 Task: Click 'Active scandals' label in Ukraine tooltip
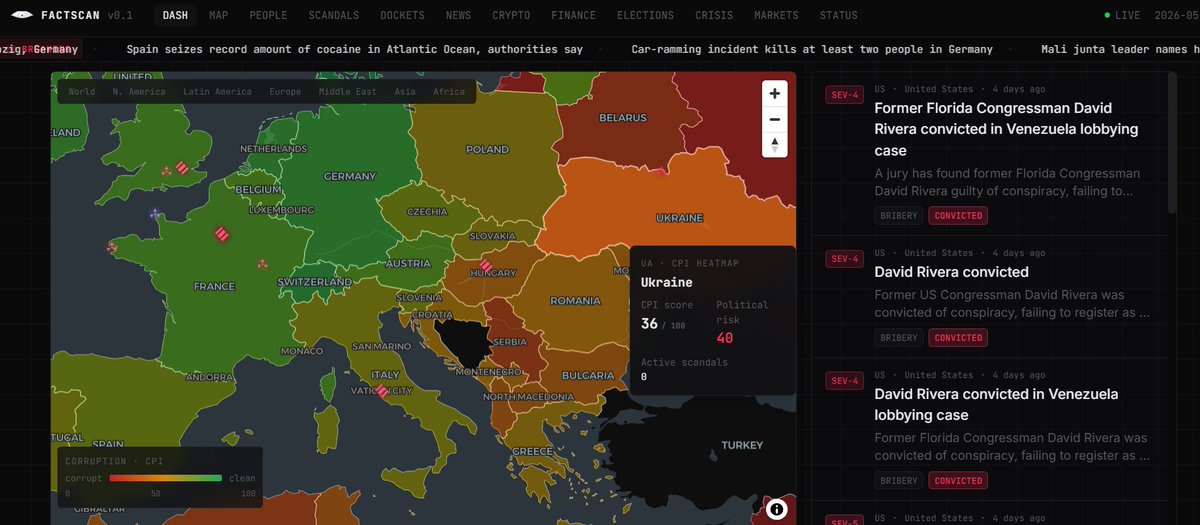pos(684,362)
